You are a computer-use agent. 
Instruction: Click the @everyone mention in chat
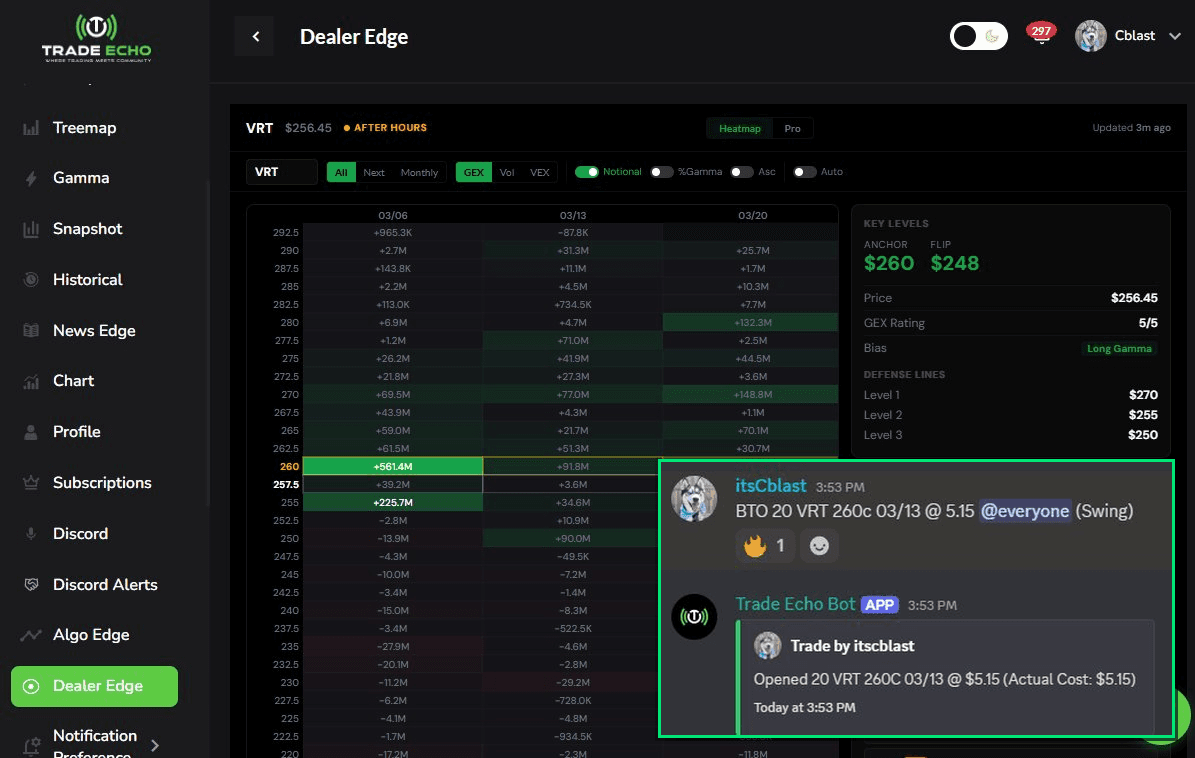1024,511
